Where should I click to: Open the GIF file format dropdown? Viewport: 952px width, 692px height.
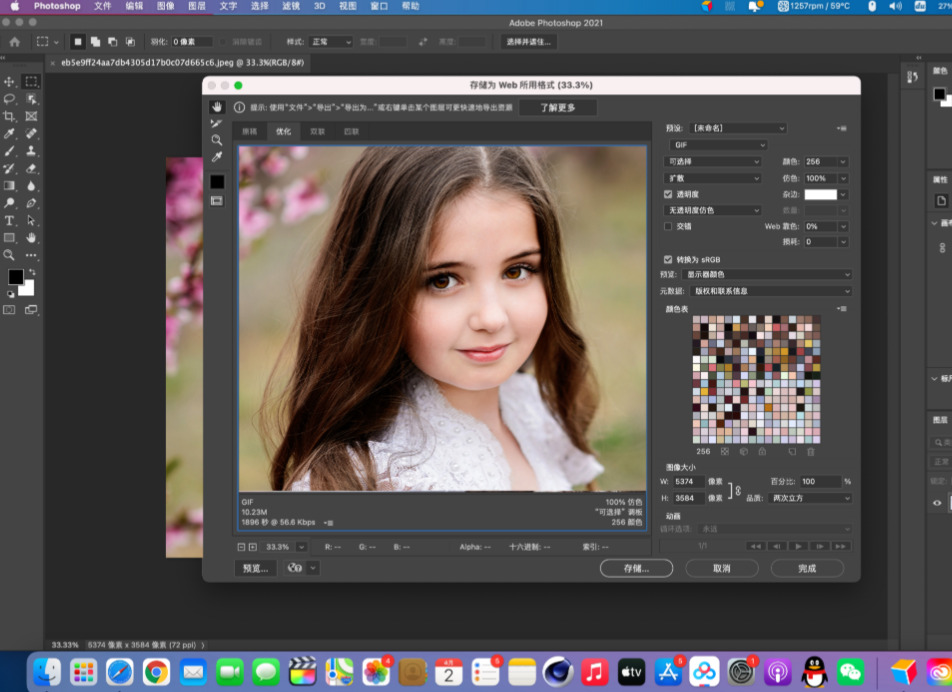point(718,145)
